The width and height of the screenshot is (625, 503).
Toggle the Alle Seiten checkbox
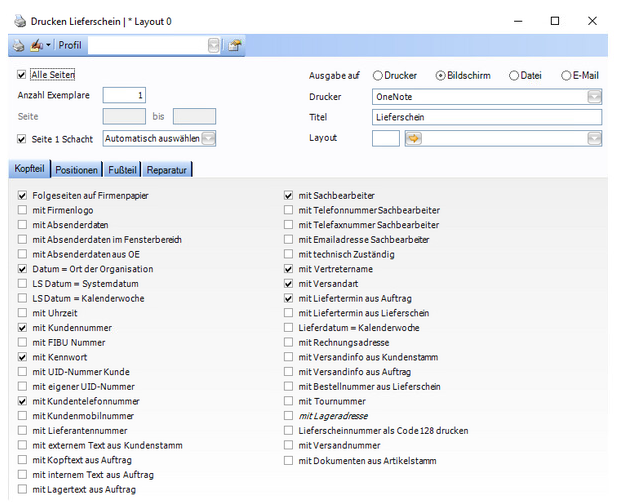tap(23, 74)
